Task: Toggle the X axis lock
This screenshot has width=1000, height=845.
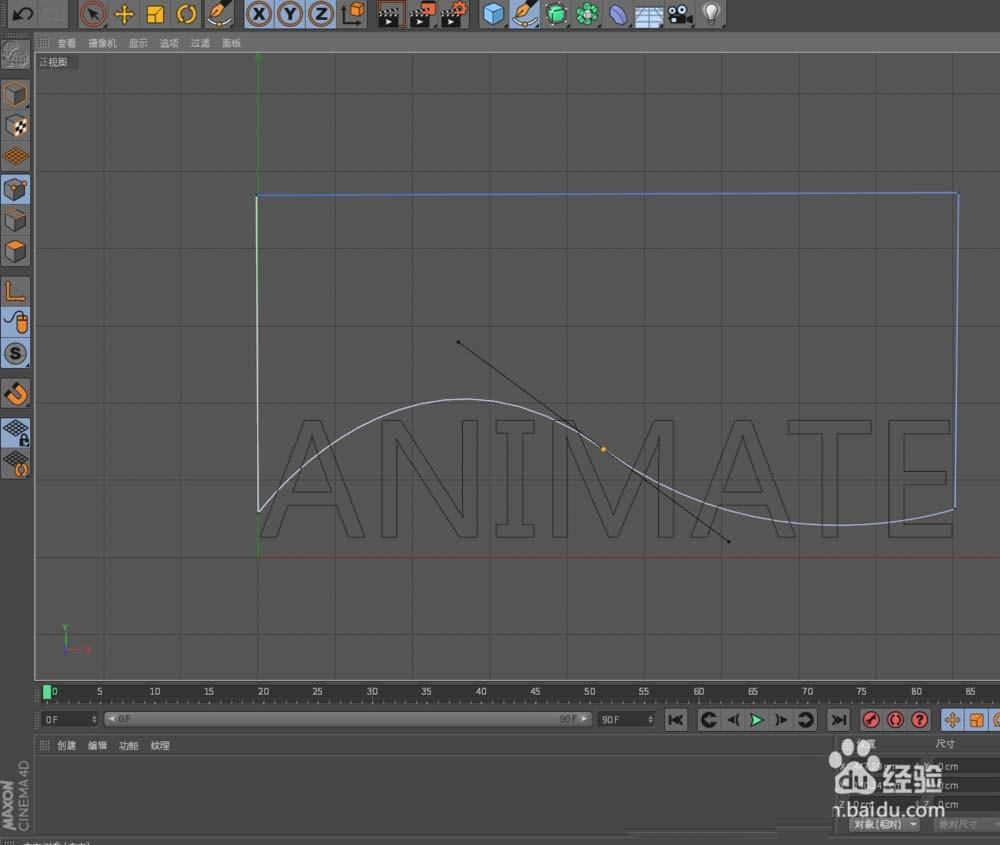Action: 259,14
